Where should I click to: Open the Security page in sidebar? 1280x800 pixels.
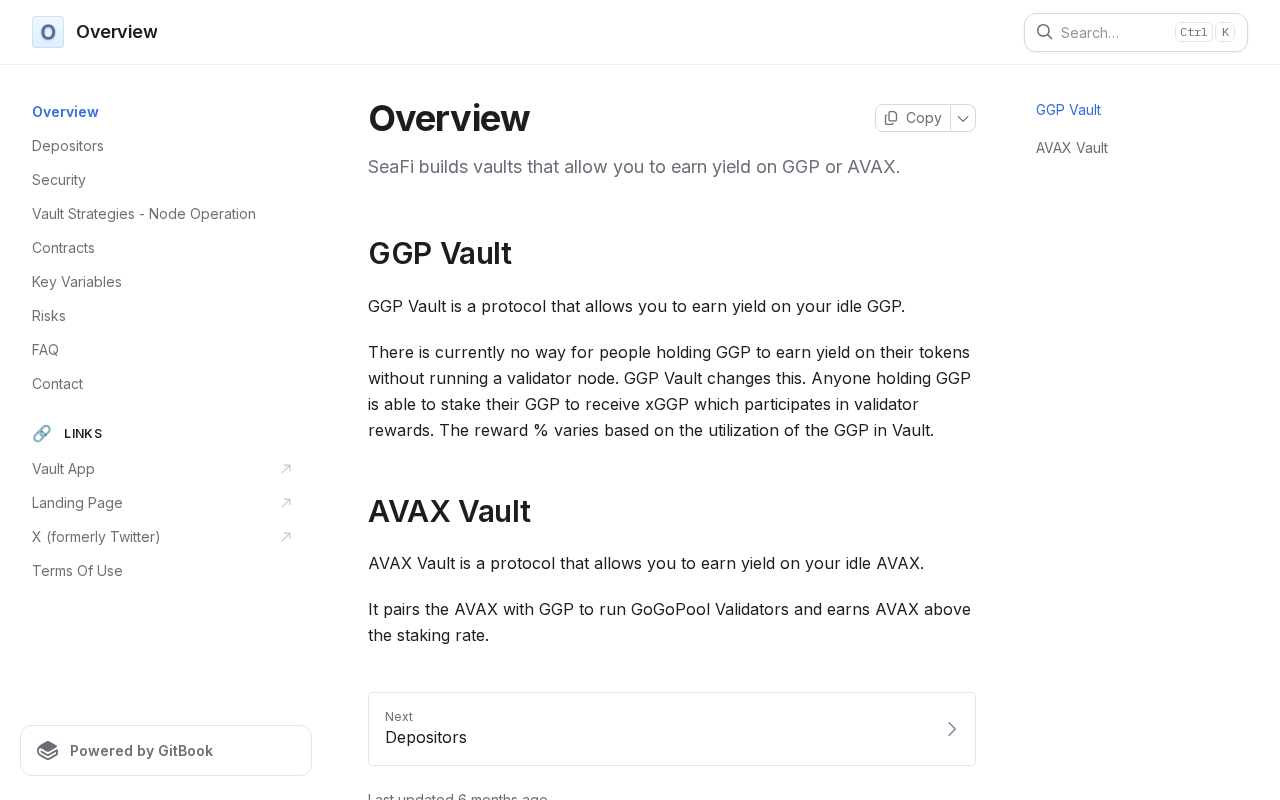click(59, 180)
